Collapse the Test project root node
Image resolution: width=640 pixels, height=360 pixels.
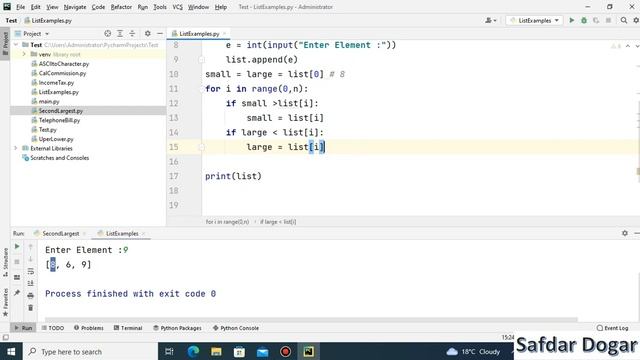pos(16,45)
